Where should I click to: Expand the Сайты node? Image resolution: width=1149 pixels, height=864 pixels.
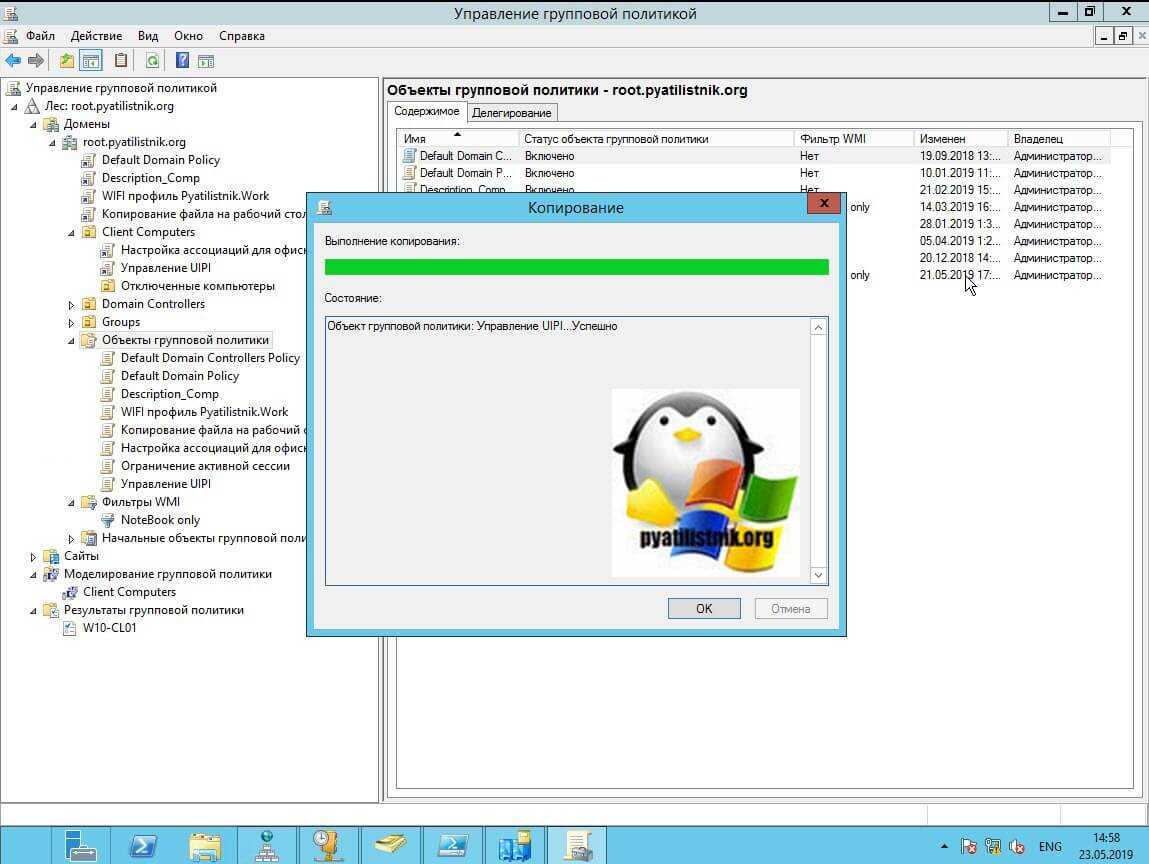coord(33,556)
